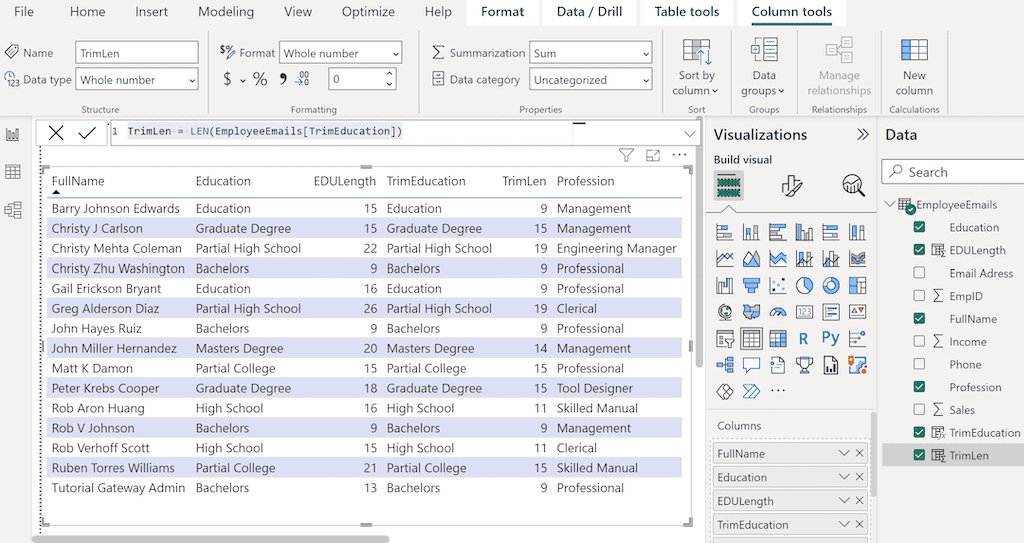Viewport: 1024px width, 543px height.
Task: Insert the Map globe visual
Action: (x=724, y=312)
